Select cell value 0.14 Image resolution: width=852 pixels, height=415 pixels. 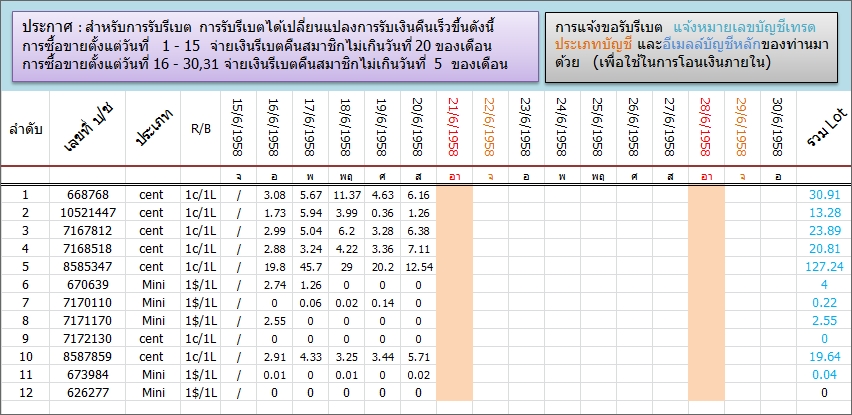(x=383, y=303)
